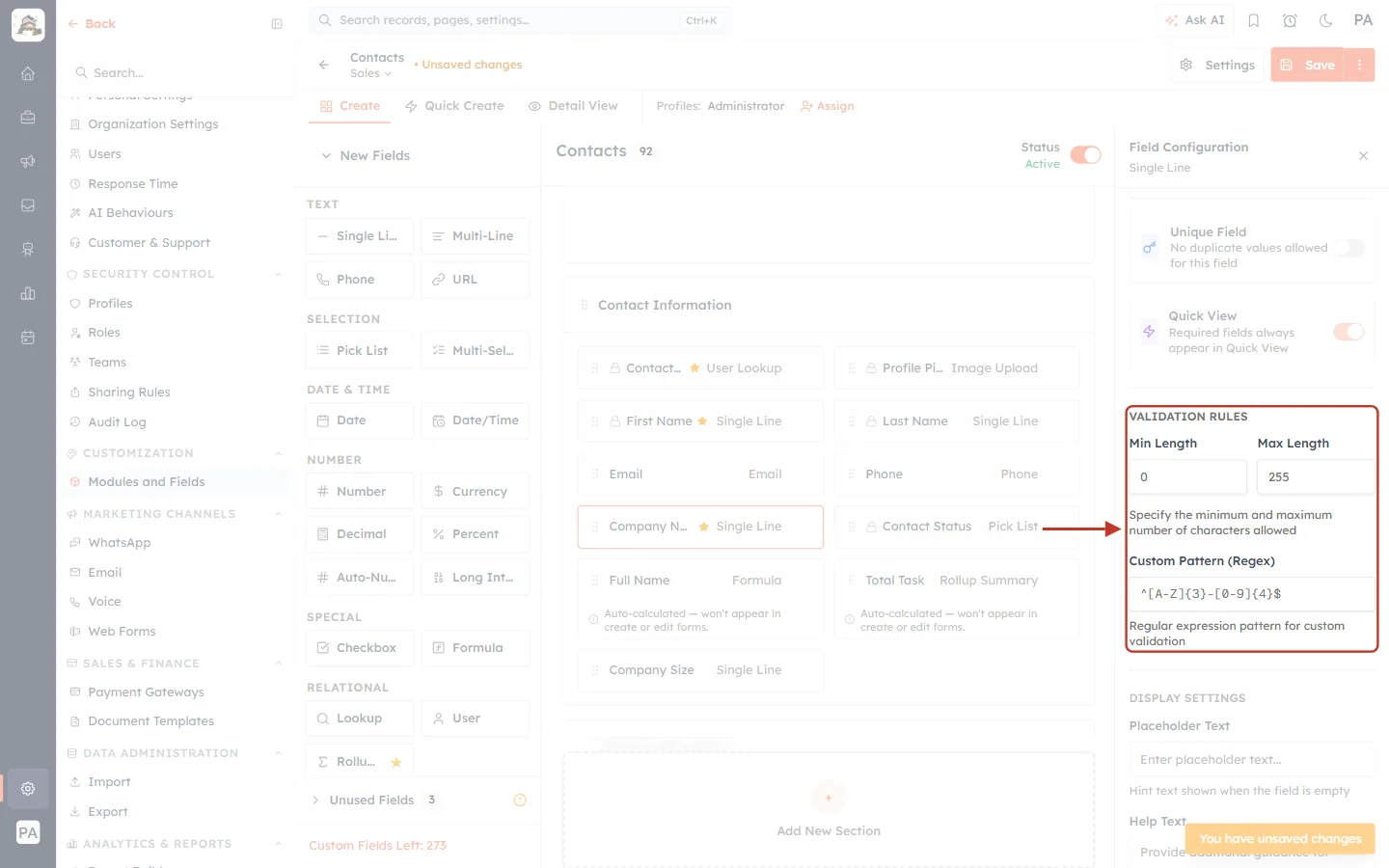Add a Phone field type
1389x868 pixels.
click(x=360, y=280)
